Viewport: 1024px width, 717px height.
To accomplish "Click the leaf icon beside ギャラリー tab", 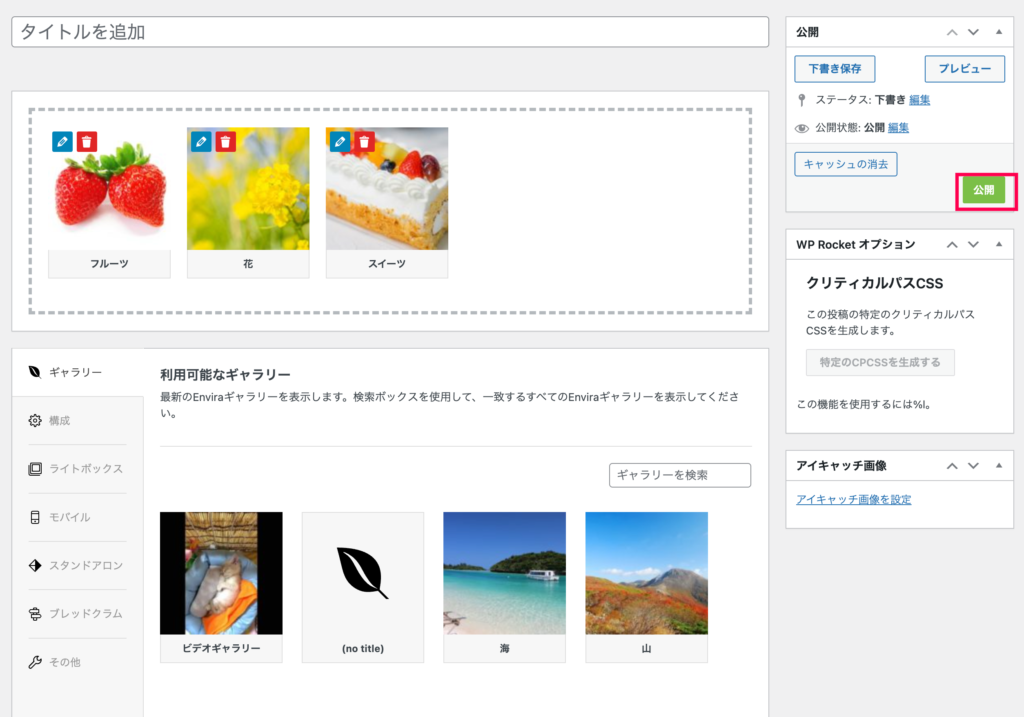I will 35,372.
